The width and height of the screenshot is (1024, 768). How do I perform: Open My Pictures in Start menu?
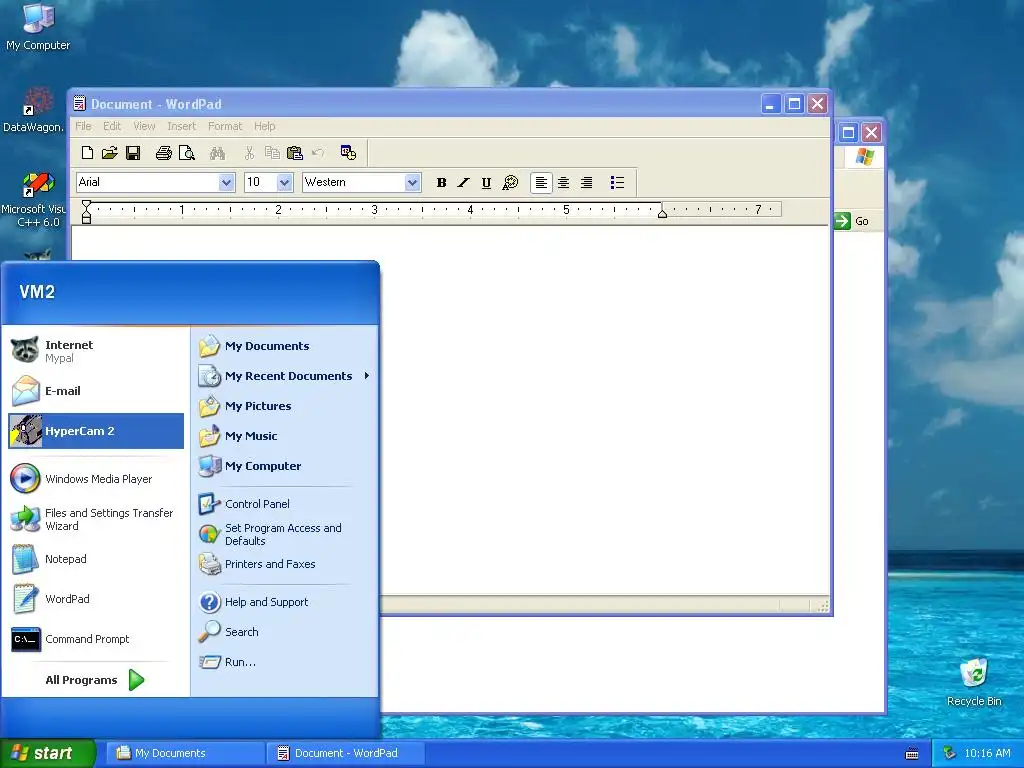coord(285,406)
